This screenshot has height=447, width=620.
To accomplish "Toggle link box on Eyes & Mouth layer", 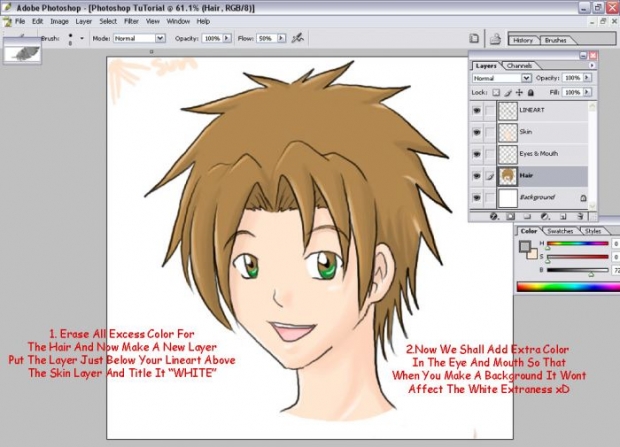I will [490, 154].
